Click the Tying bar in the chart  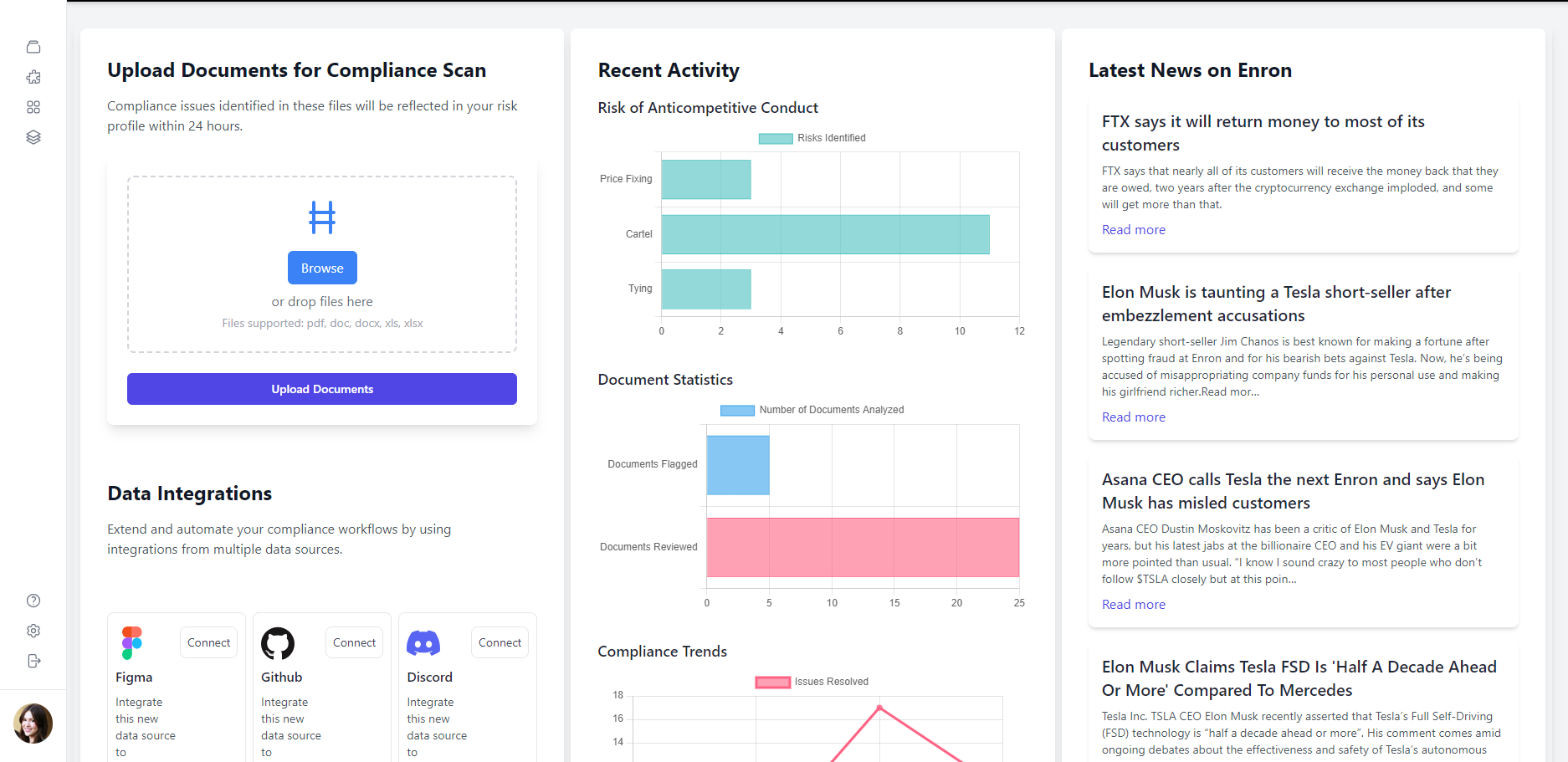click(x=706, y=289)
